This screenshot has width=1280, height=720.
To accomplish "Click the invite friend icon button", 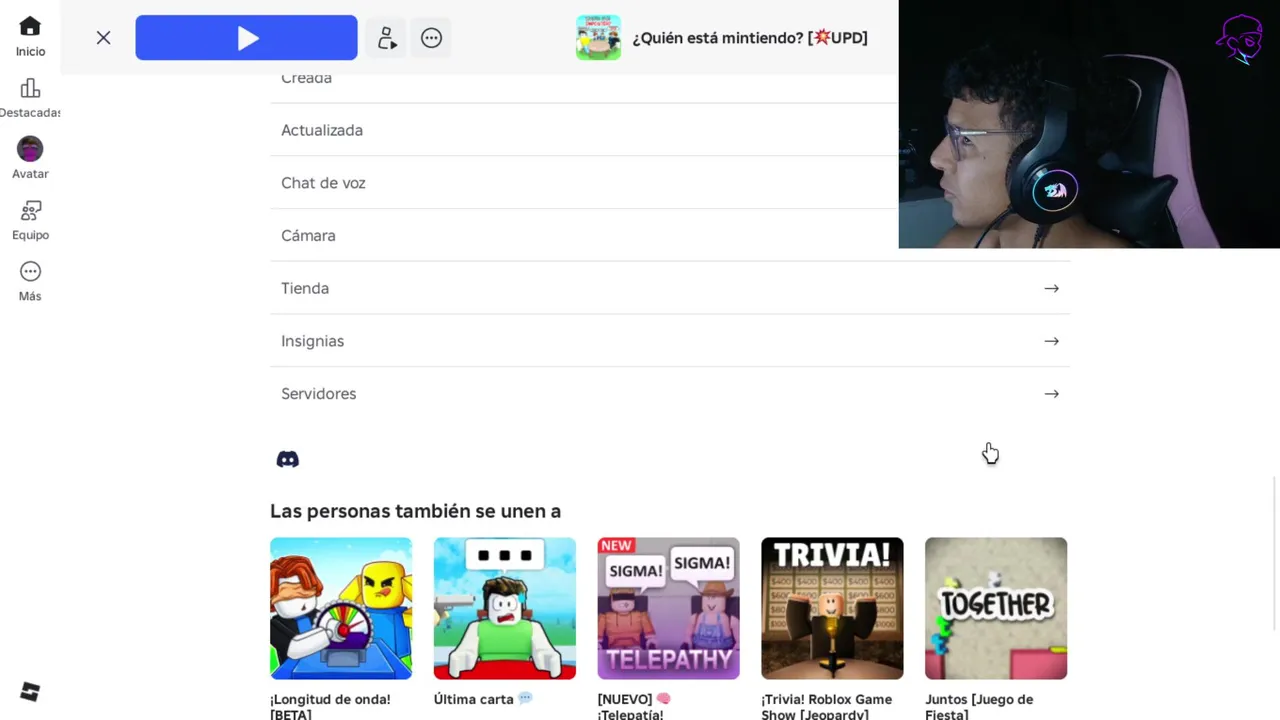I will (386, 38).
